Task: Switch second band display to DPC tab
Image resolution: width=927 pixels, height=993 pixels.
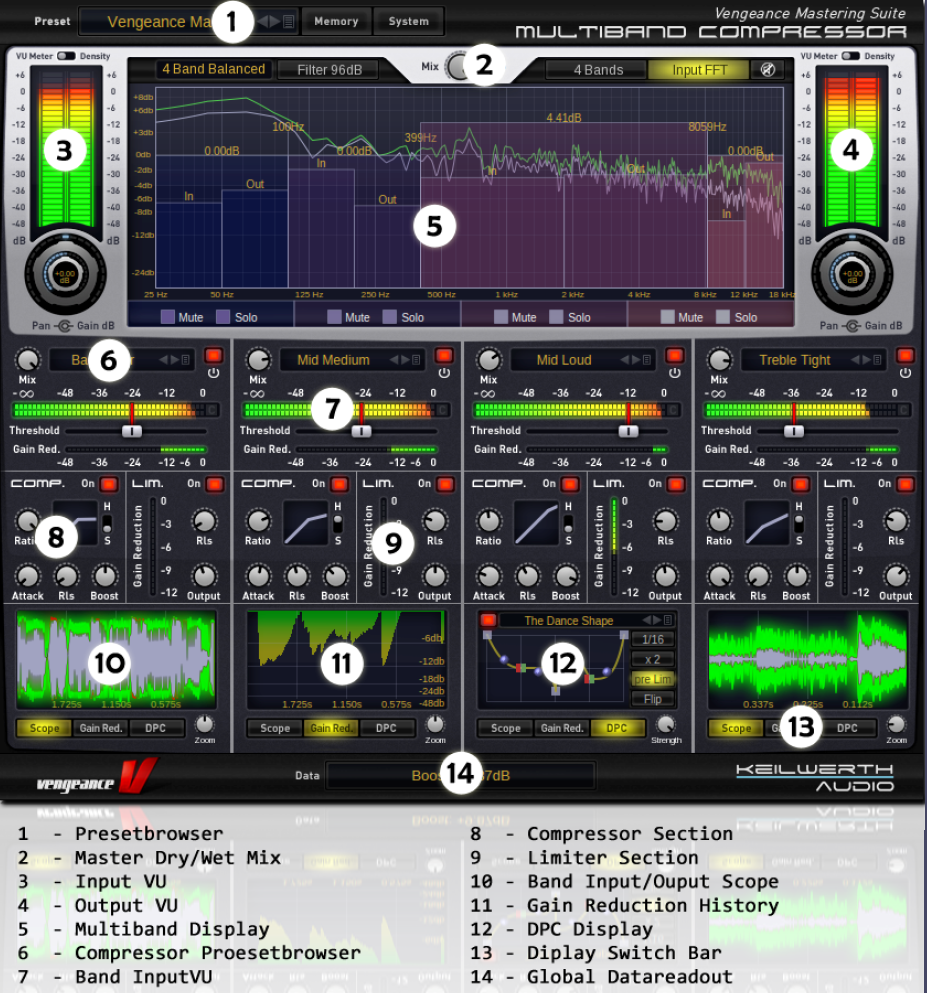Action: coord(387,728)
